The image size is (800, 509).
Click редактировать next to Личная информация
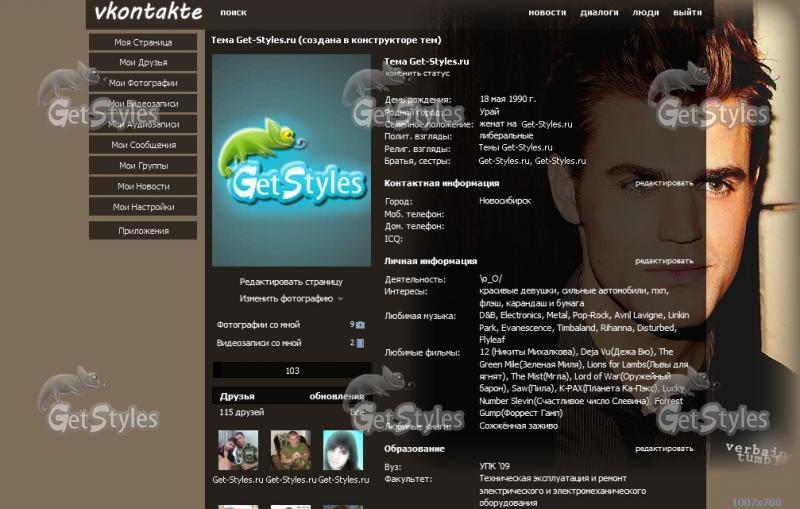pyautogui.click(x=664, y=261)
